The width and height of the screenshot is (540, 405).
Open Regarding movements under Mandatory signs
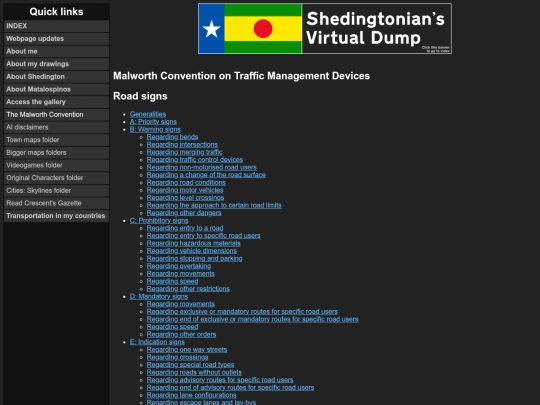point(180,304)
